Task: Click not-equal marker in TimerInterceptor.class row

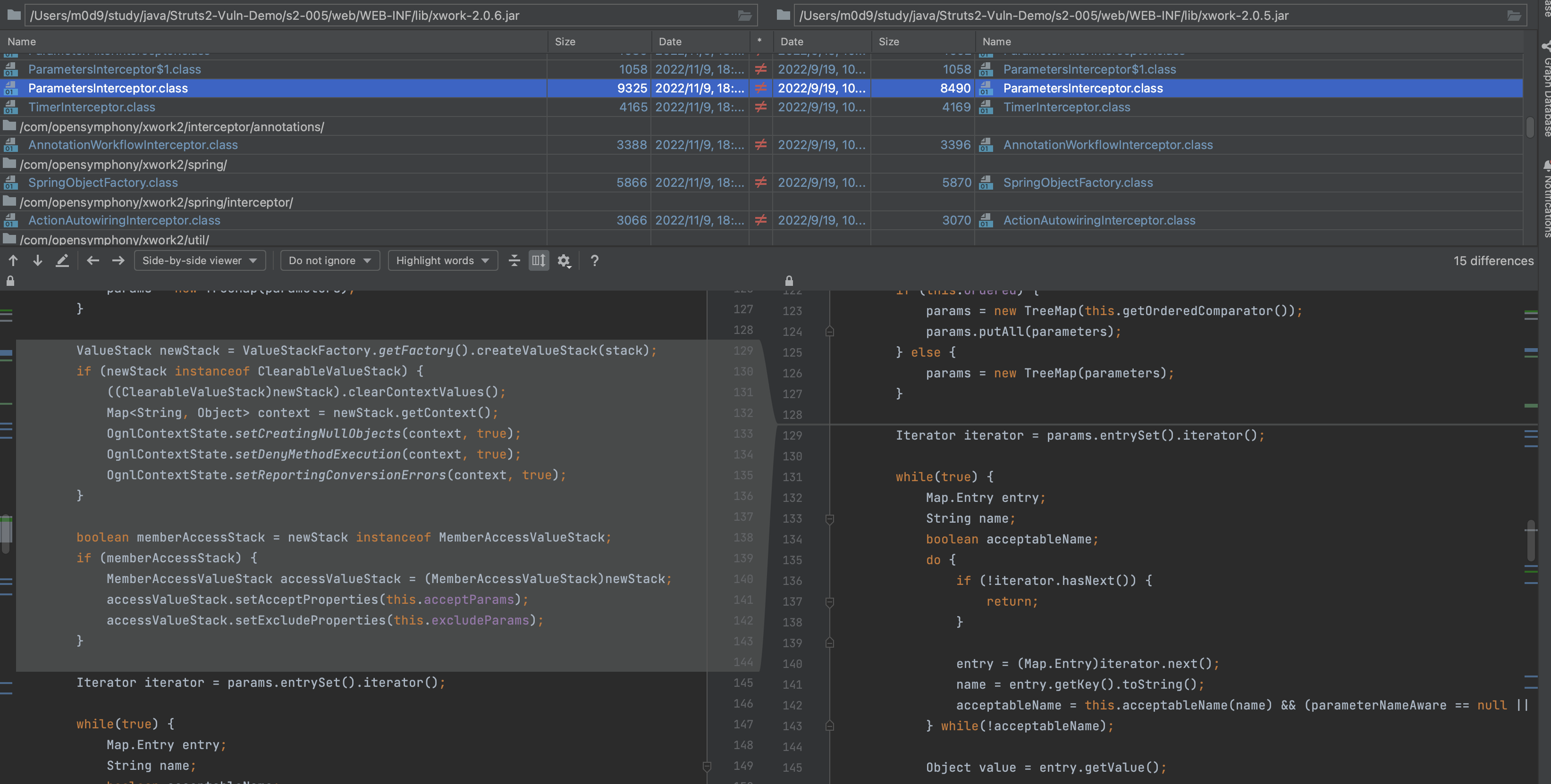Action: (761, 107)
